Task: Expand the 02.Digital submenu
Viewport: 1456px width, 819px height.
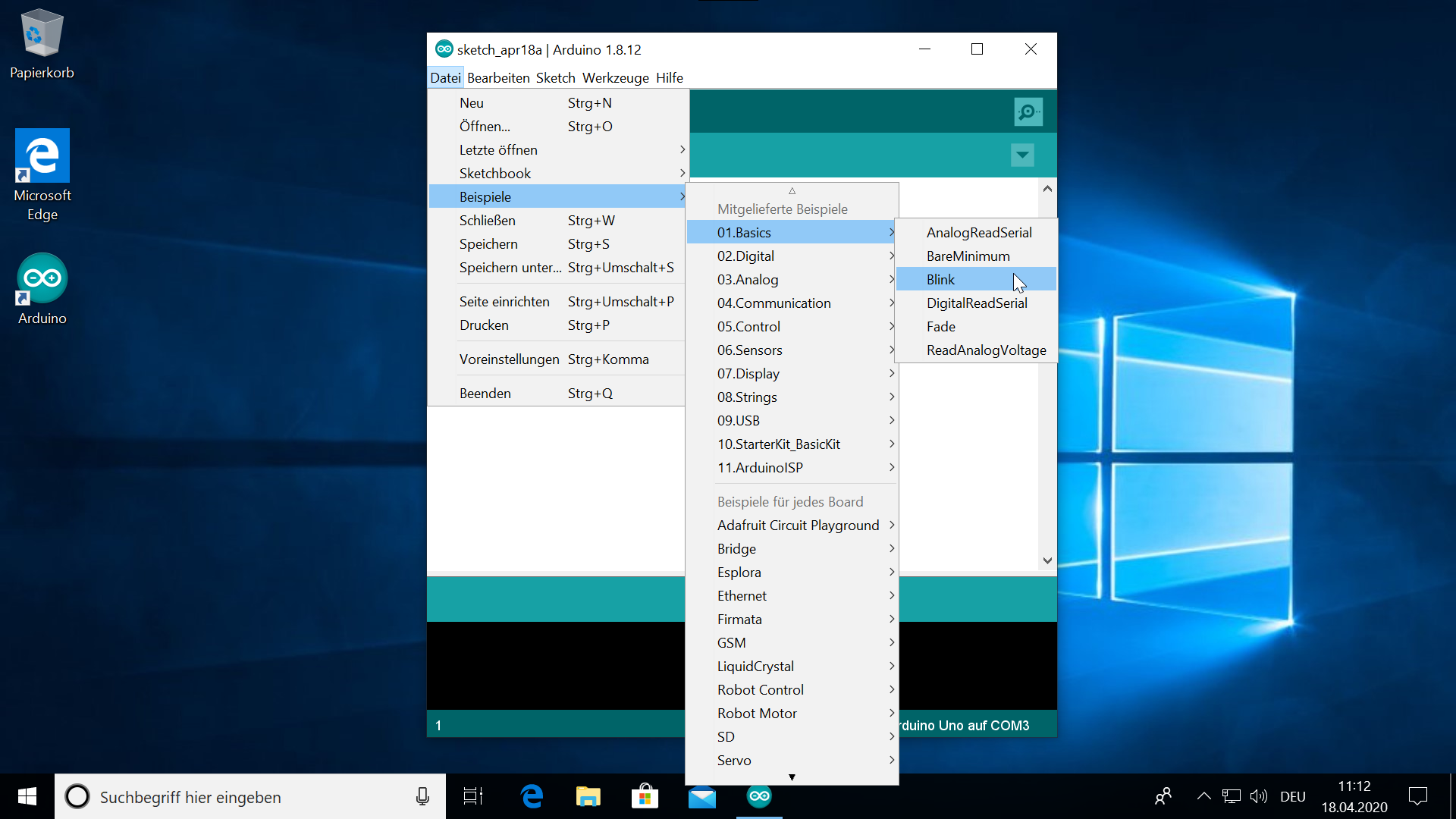Action: (792, 256)
